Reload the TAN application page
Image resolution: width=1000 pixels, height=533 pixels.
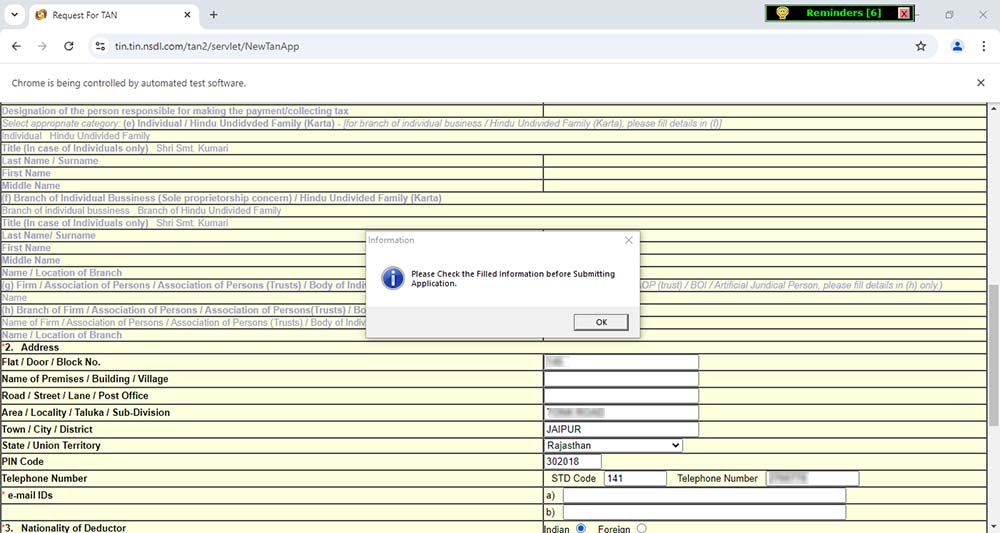tap(68, 46)
